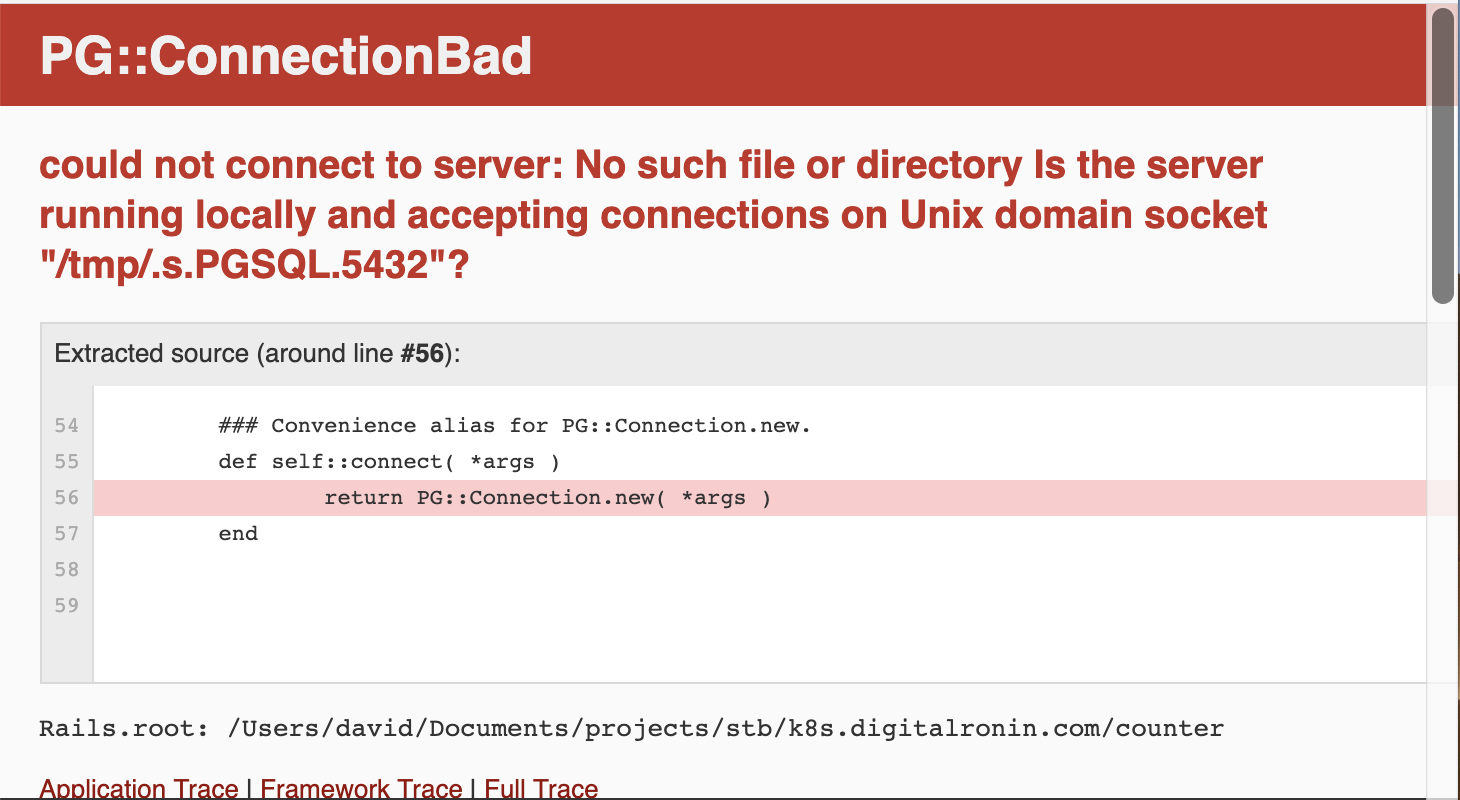Screen dimensions: 1460x800
Task: Click the vertical scrollbar thumb
Action: [x=1442, y=155]
